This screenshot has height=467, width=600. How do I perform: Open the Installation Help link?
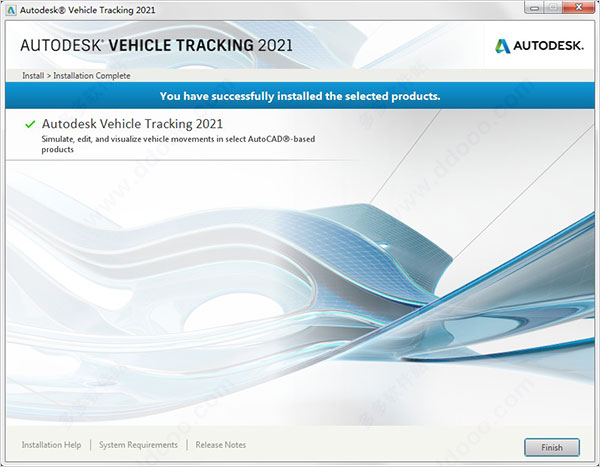(51, 445)
